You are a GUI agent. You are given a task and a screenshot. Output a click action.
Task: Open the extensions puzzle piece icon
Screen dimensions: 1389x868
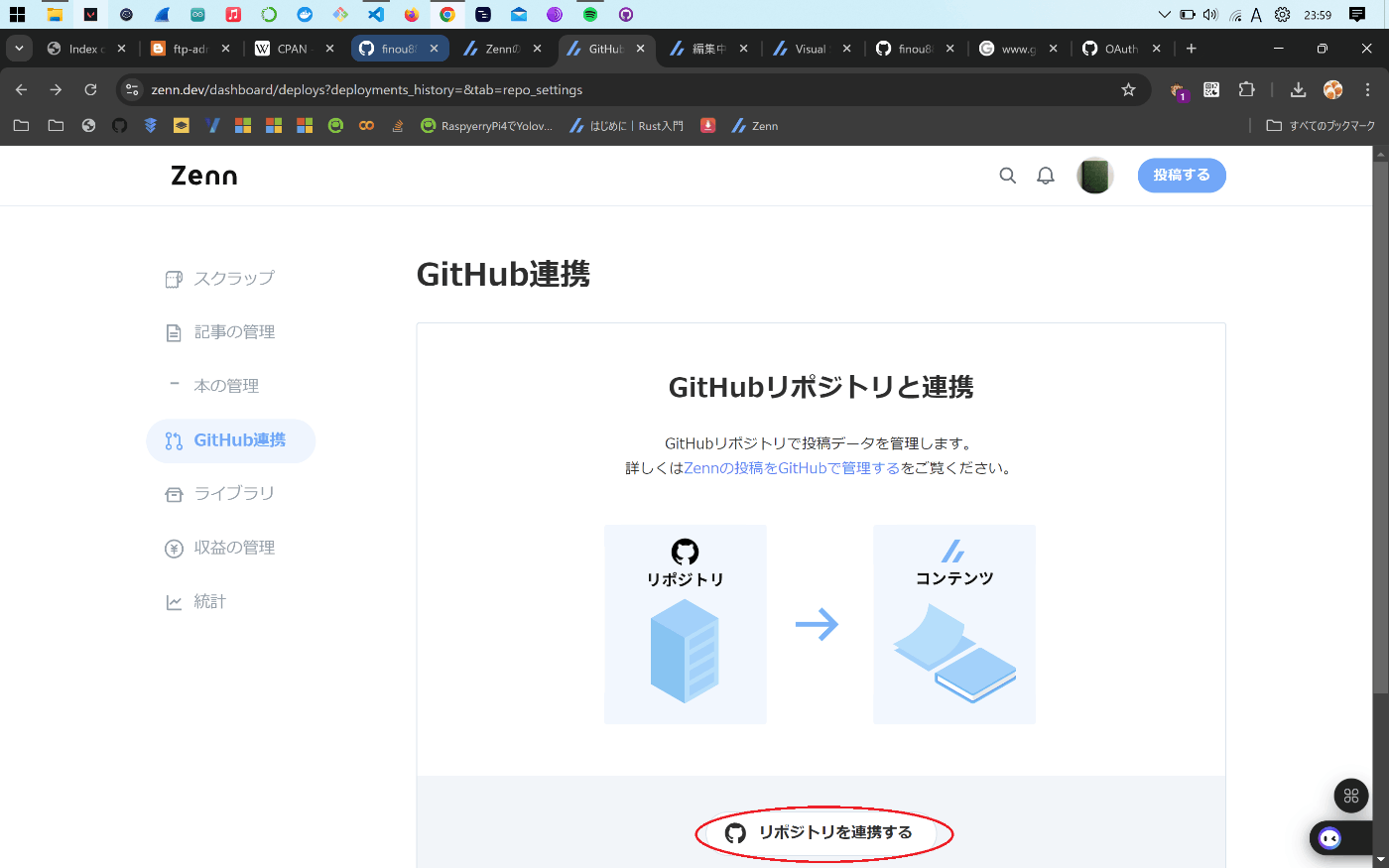point(1247,89)
